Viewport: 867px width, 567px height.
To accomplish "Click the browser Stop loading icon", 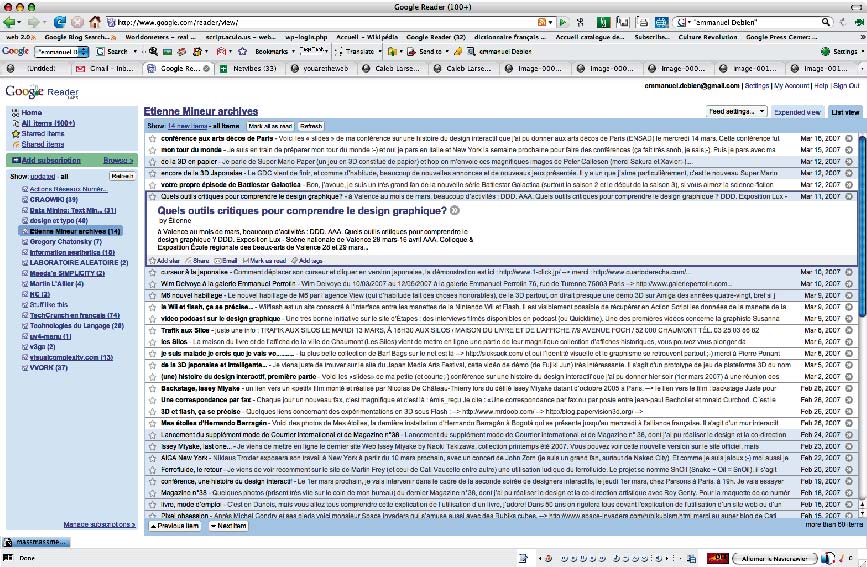I will [77, 22].
